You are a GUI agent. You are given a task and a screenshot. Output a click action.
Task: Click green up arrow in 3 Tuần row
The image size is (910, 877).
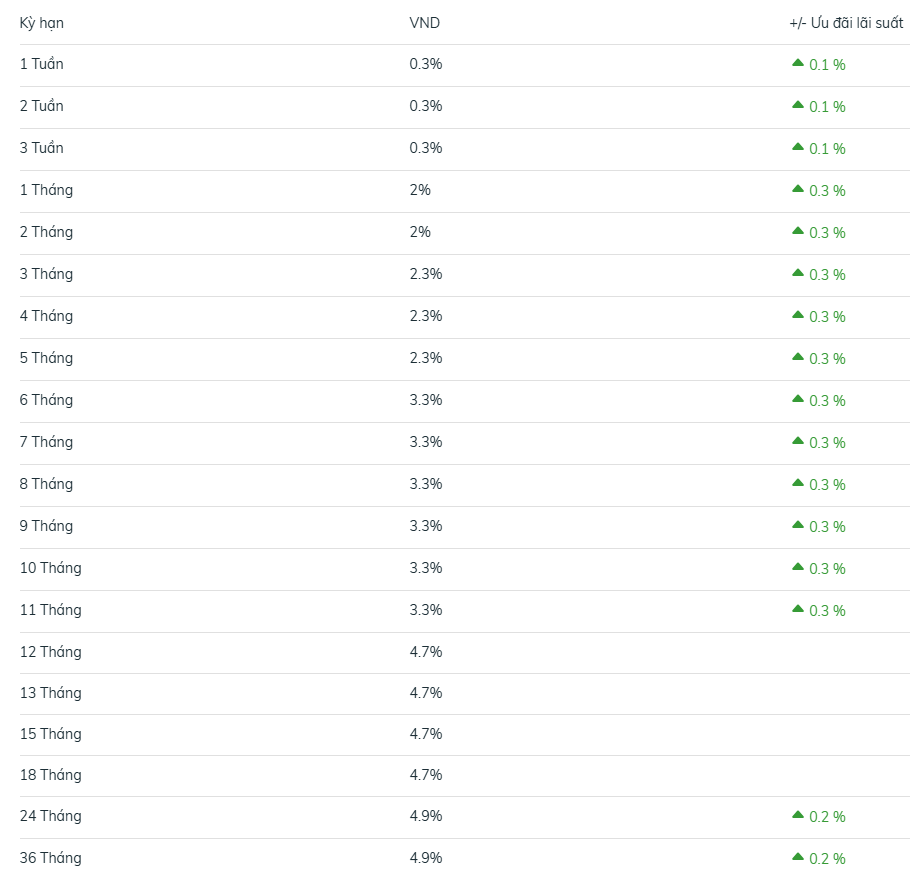(x=797, y=147)
